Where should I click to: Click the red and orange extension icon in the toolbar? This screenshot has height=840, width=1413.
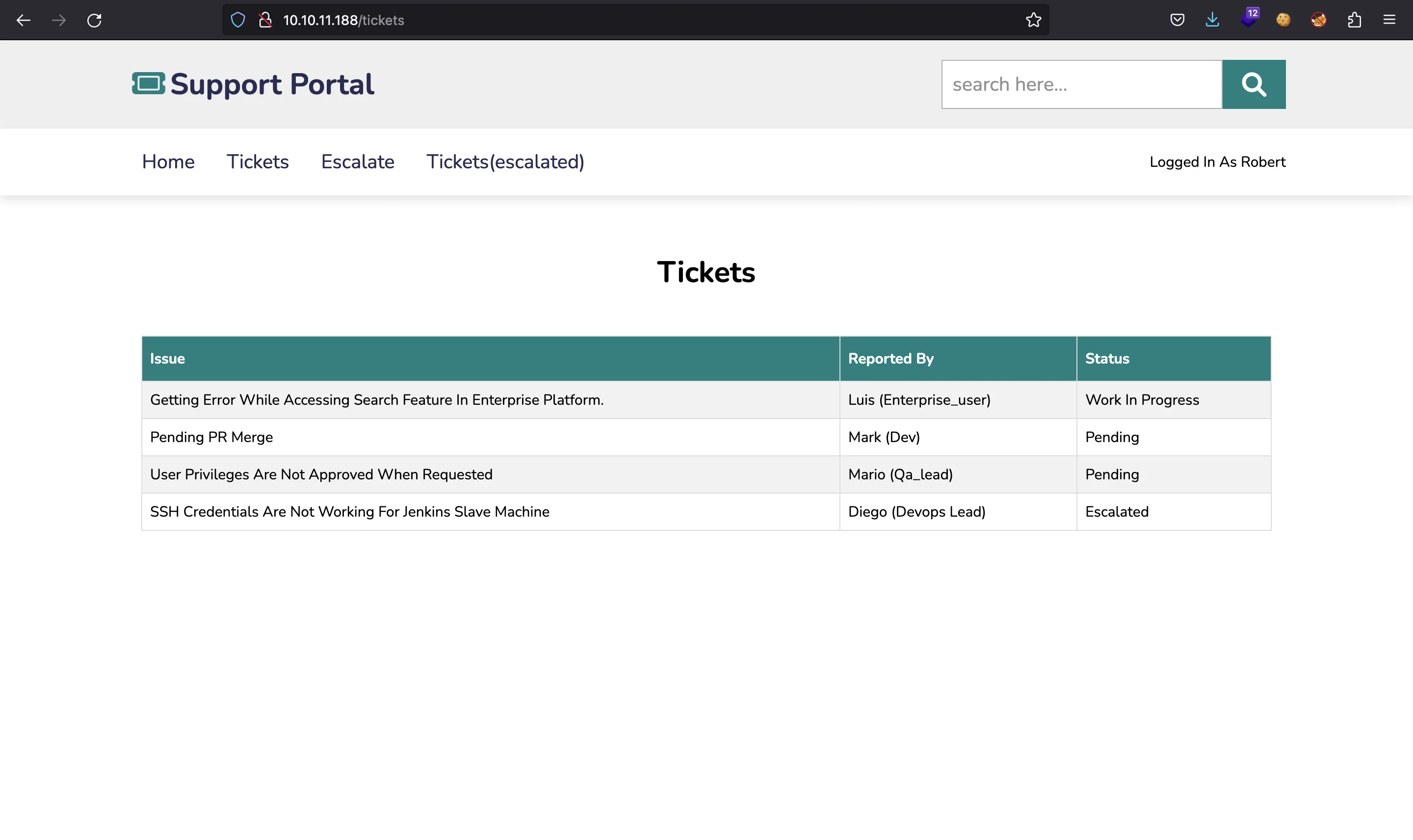1318,21
